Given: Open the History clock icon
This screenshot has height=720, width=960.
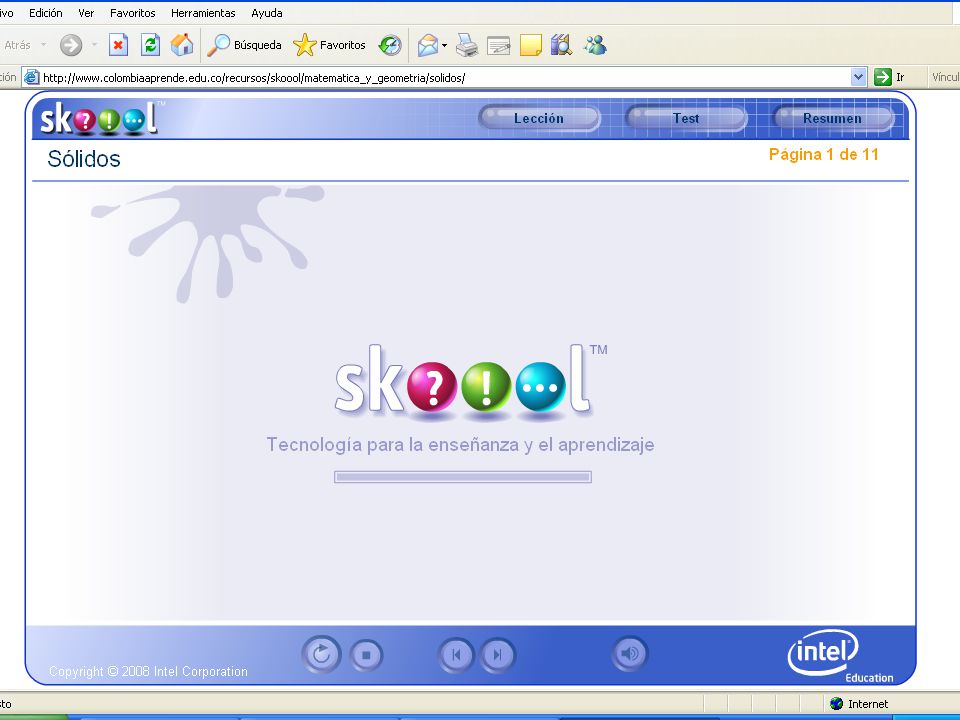Looking at the screenshot, I should pos(390,45).
